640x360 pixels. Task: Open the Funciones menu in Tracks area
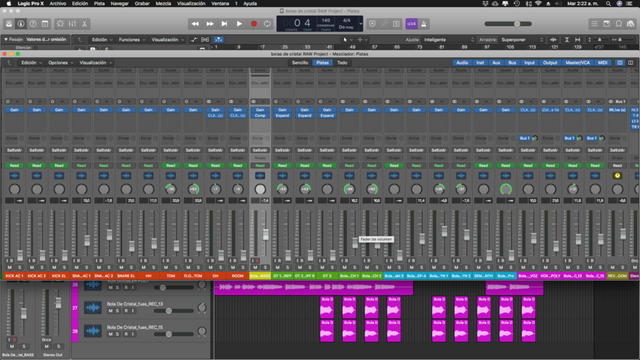[132, 40]
